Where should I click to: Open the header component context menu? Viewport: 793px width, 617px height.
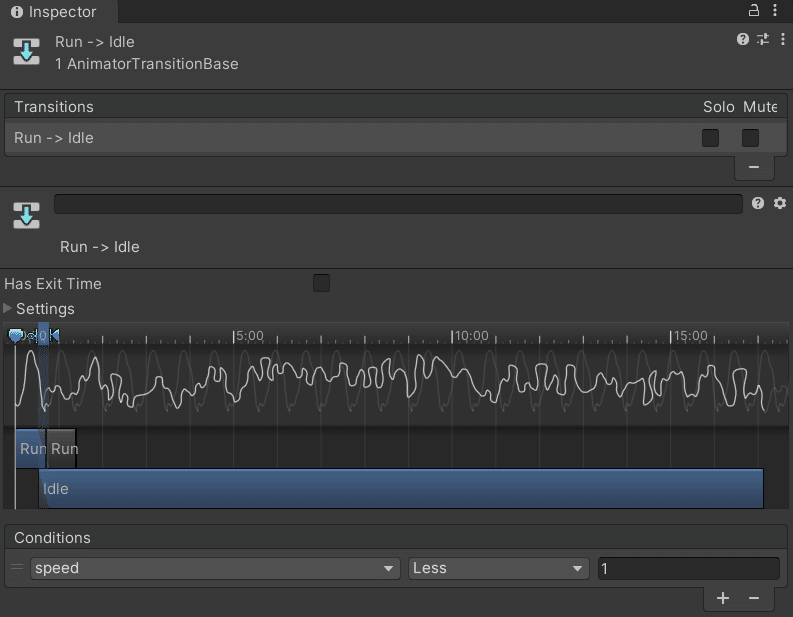(782, 39)
